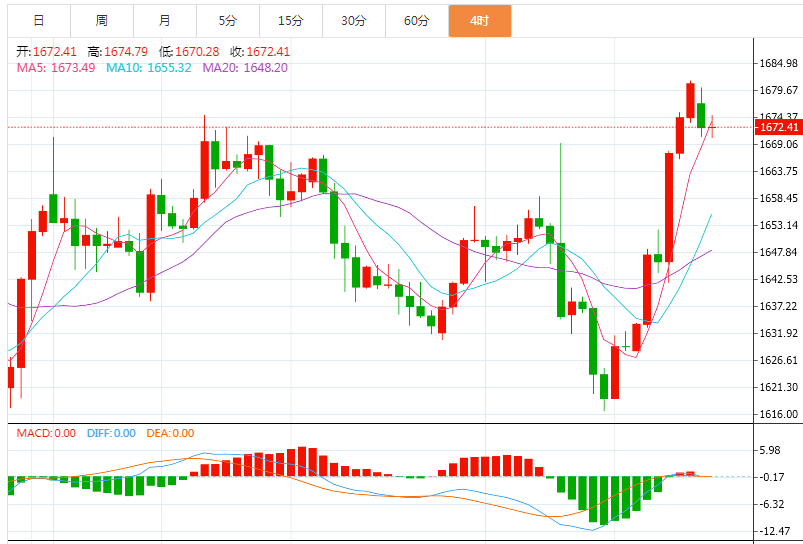This screenshot has width=803, height=544.
Task: Click the DEA:0.00 indicator label
Action: click(170, 433)
